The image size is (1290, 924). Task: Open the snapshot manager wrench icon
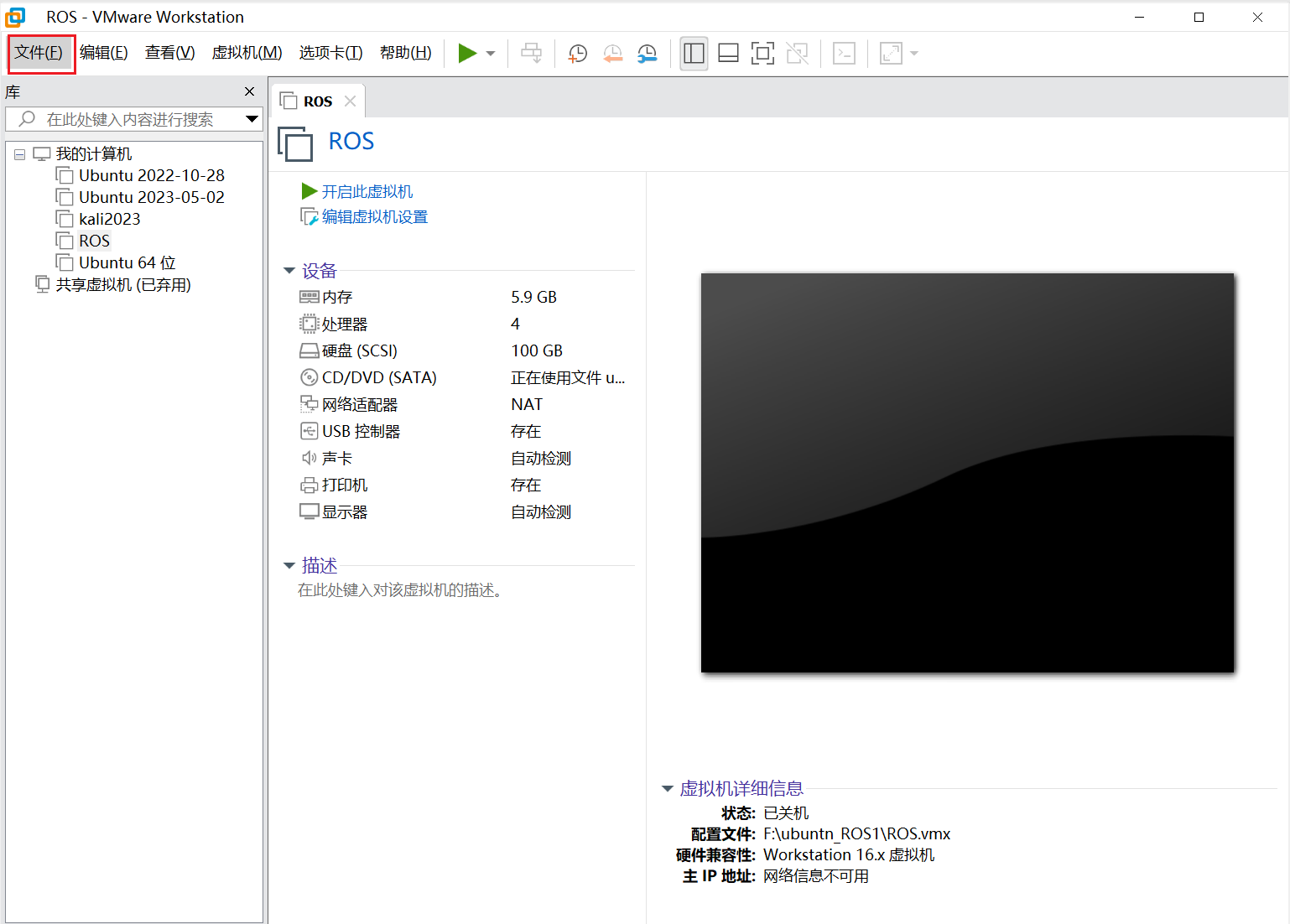click(x=648, y=54)
